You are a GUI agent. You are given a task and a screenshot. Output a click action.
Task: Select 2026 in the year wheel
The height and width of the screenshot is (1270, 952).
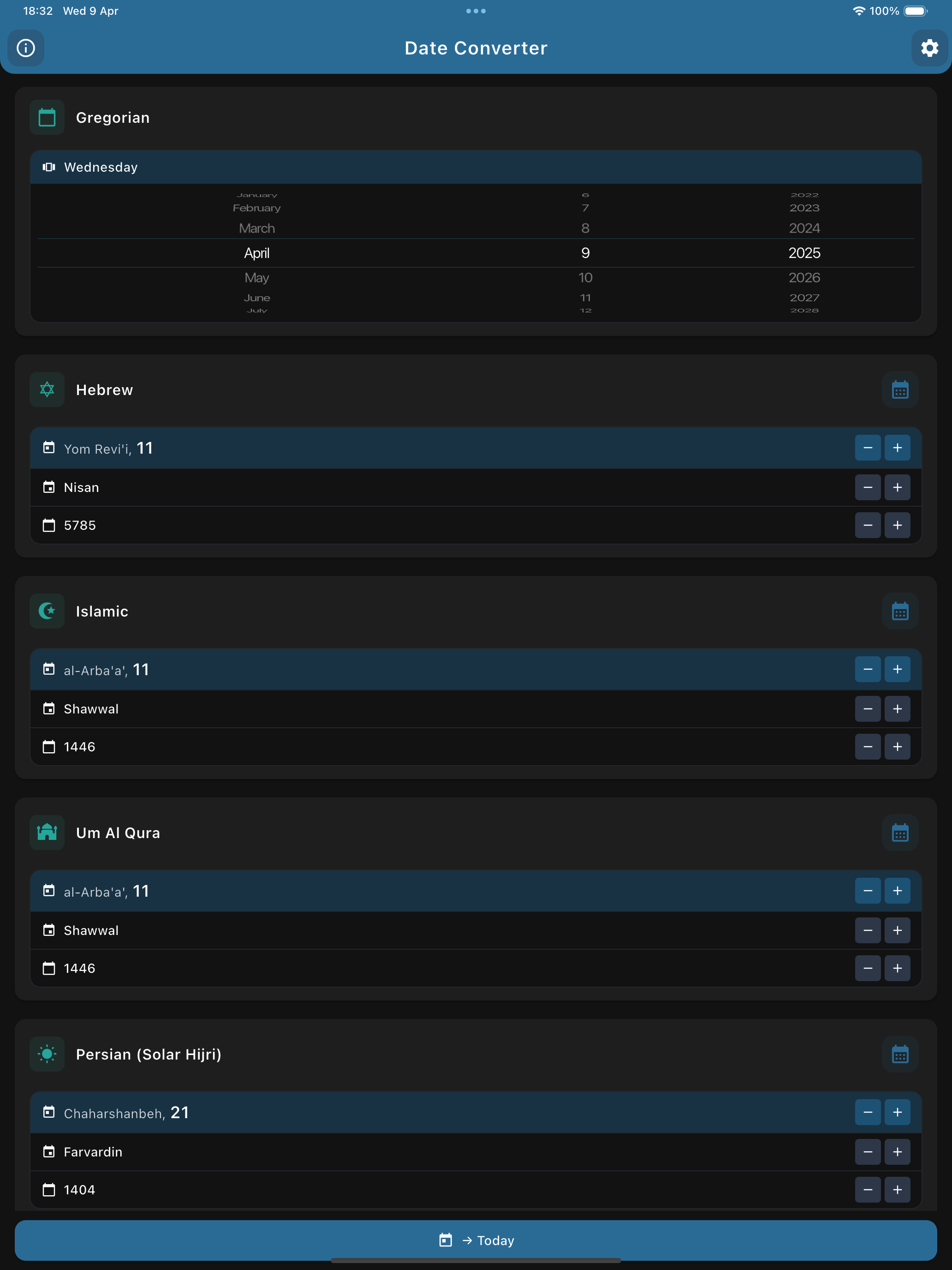pyautogui.click(x=804, y=277)
